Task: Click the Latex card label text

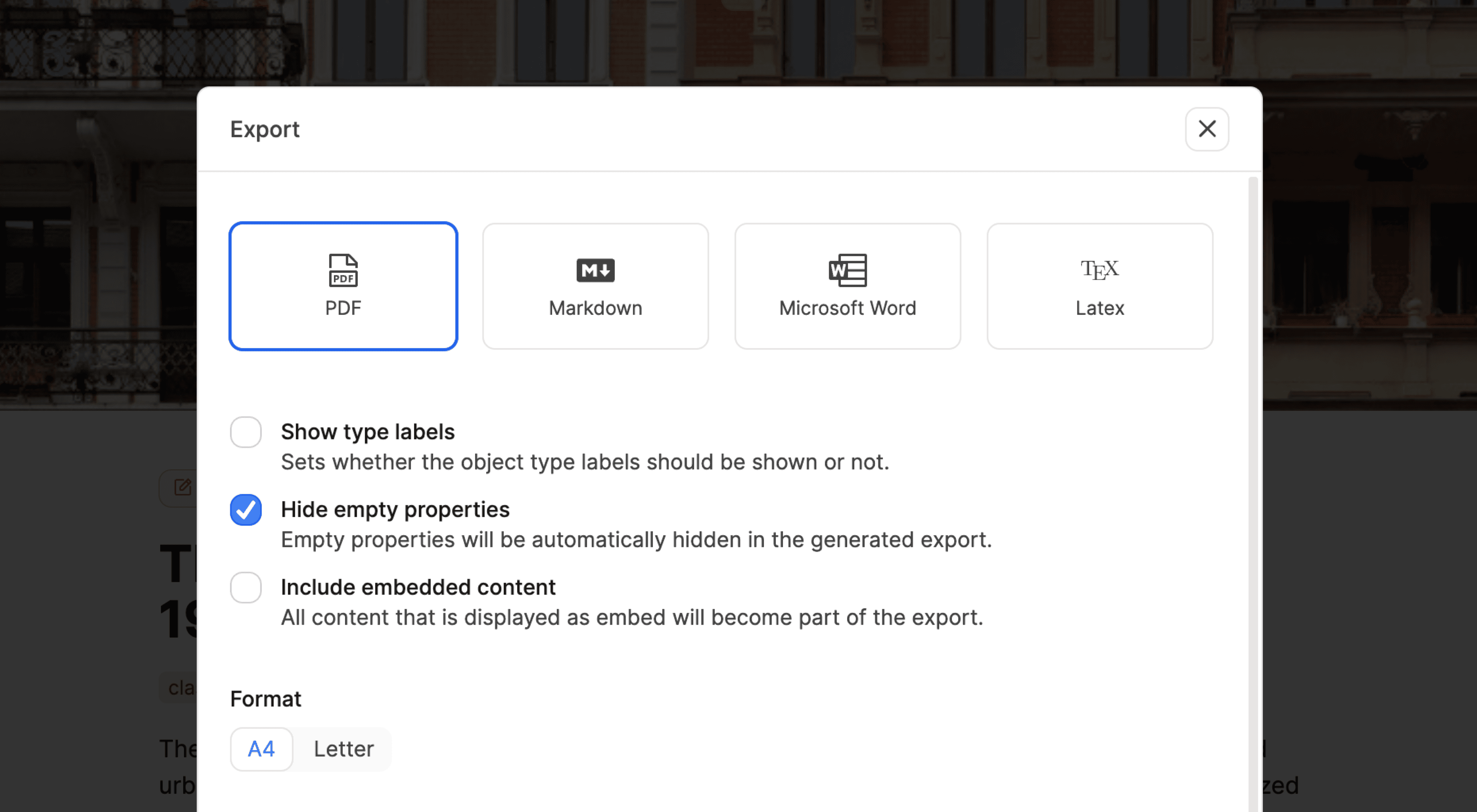Action: click(1099, 308)
